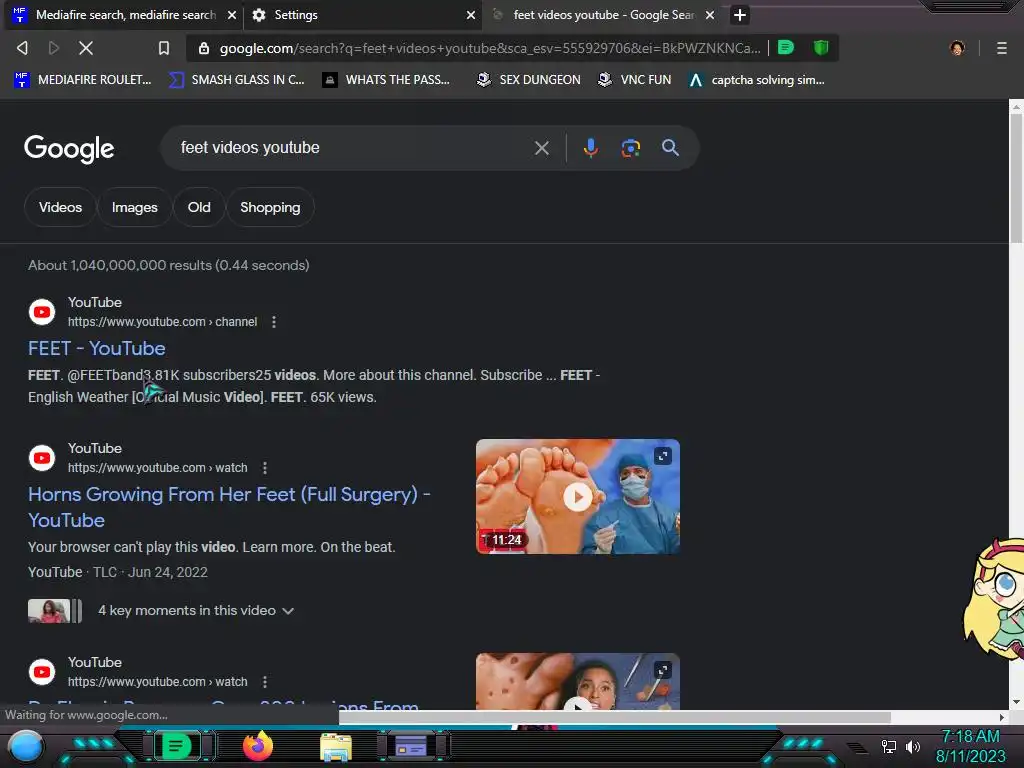This screenshot has height=768, width=1024.
Task: Filter results by Images
Action: click(135, 207)
